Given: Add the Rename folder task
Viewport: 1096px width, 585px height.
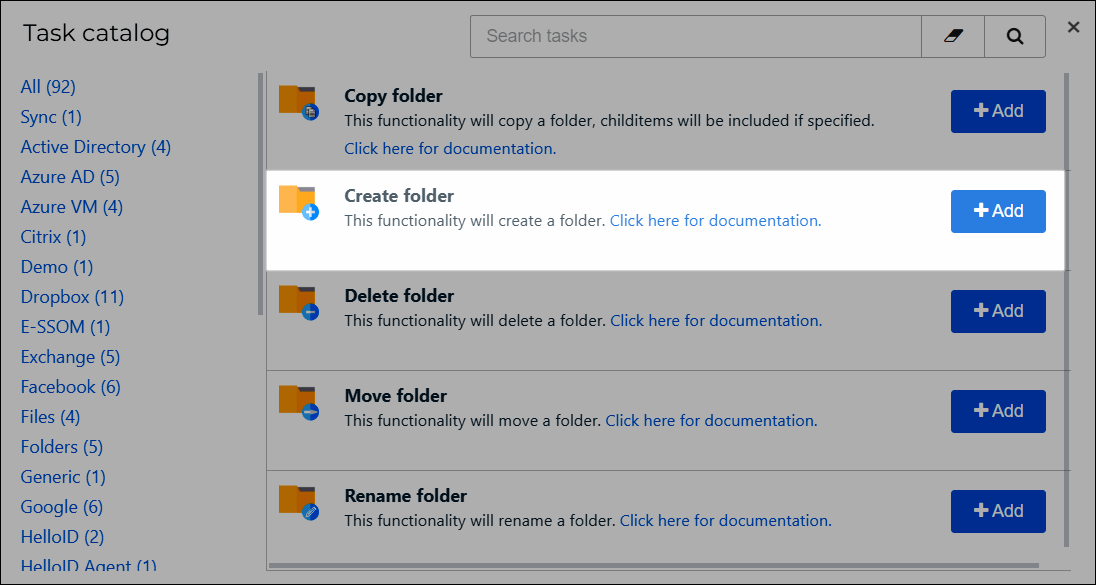Looking at the screenshot, I should click(x=998, y=511).
